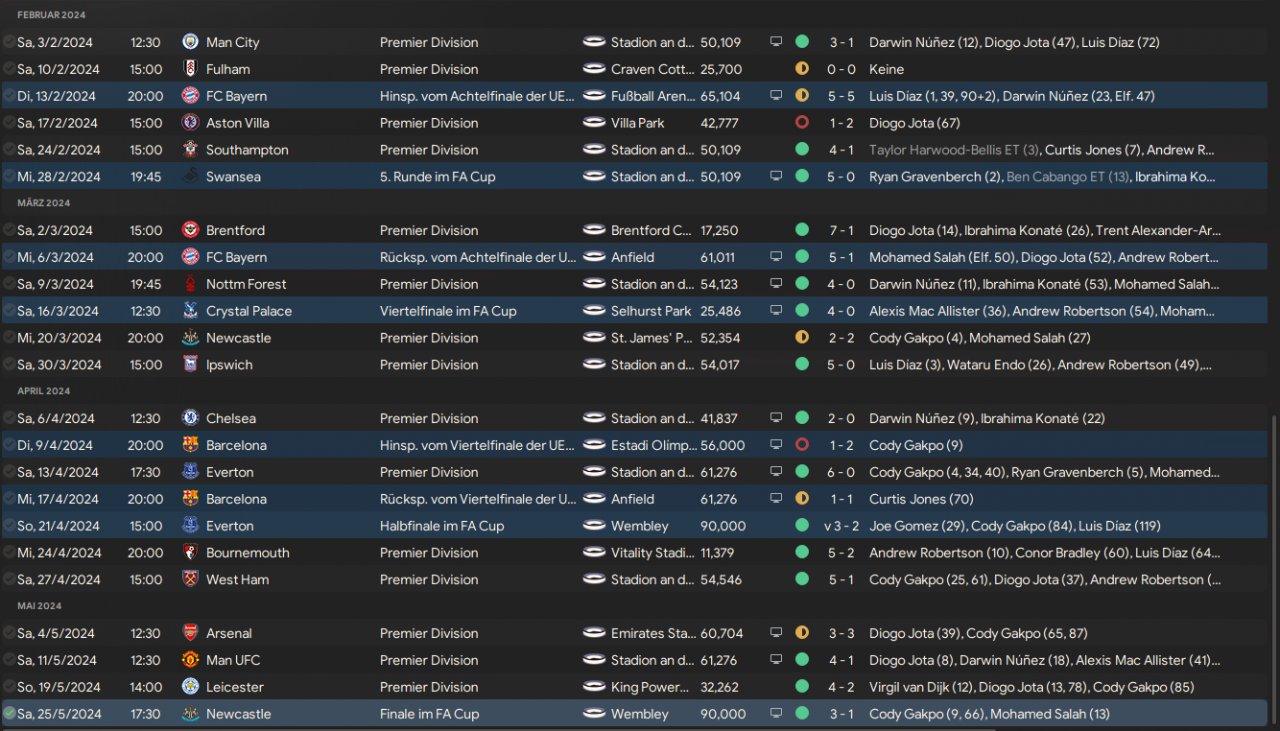Click the Swansea club badge
1280x731 pixels.
point(190,177)
